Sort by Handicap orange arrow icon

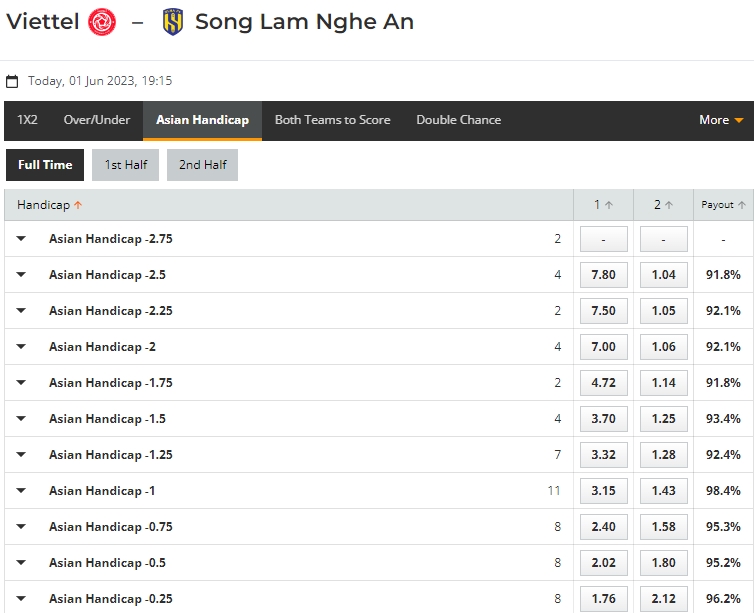tap(78, 205)
